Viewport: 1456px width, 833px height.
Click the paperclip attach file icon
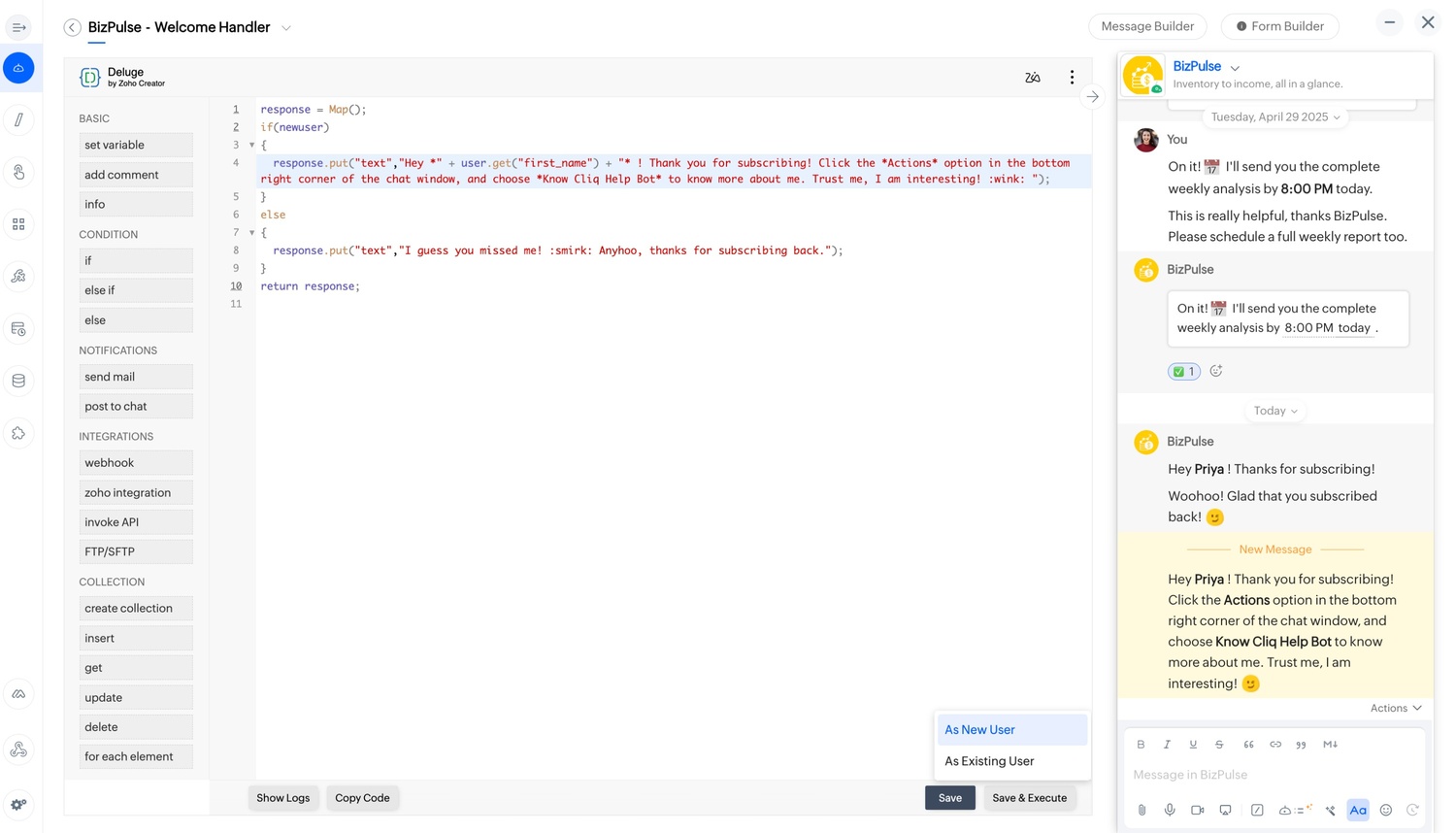click(x=1142, y=810)
